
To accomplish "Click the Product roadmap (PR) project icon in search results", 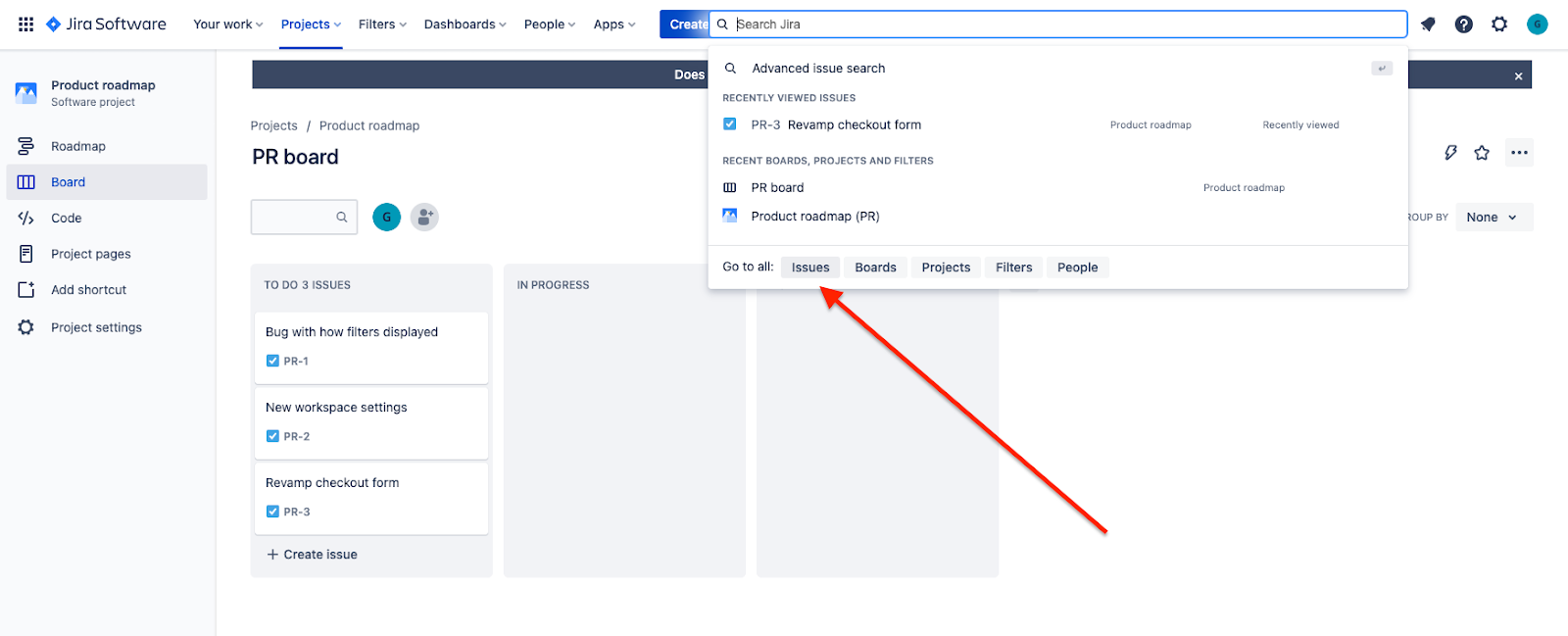I will pyautogui.click(x=730, y=216).
